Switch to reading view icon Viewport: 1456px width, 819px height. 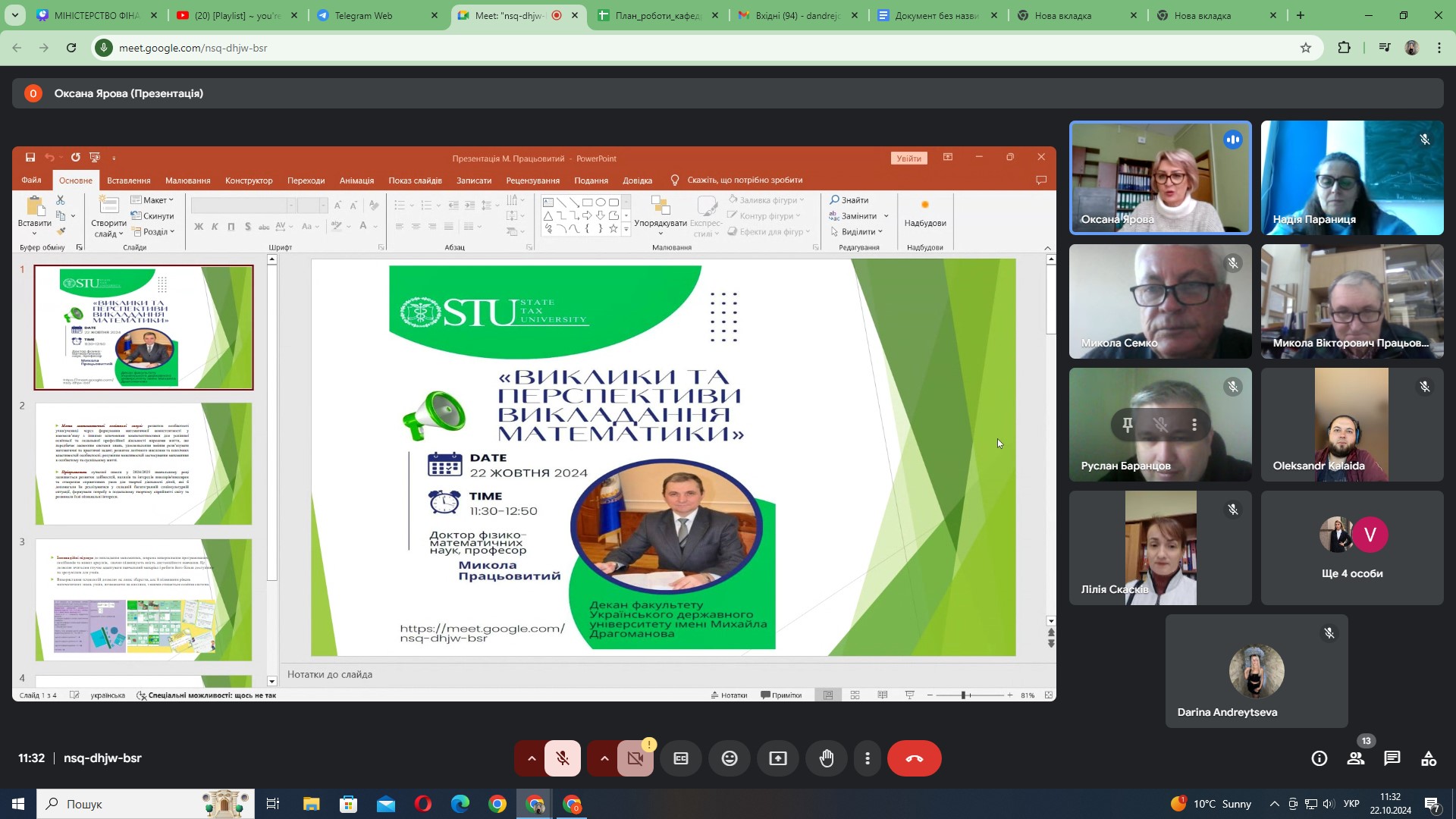pos(882,695)
